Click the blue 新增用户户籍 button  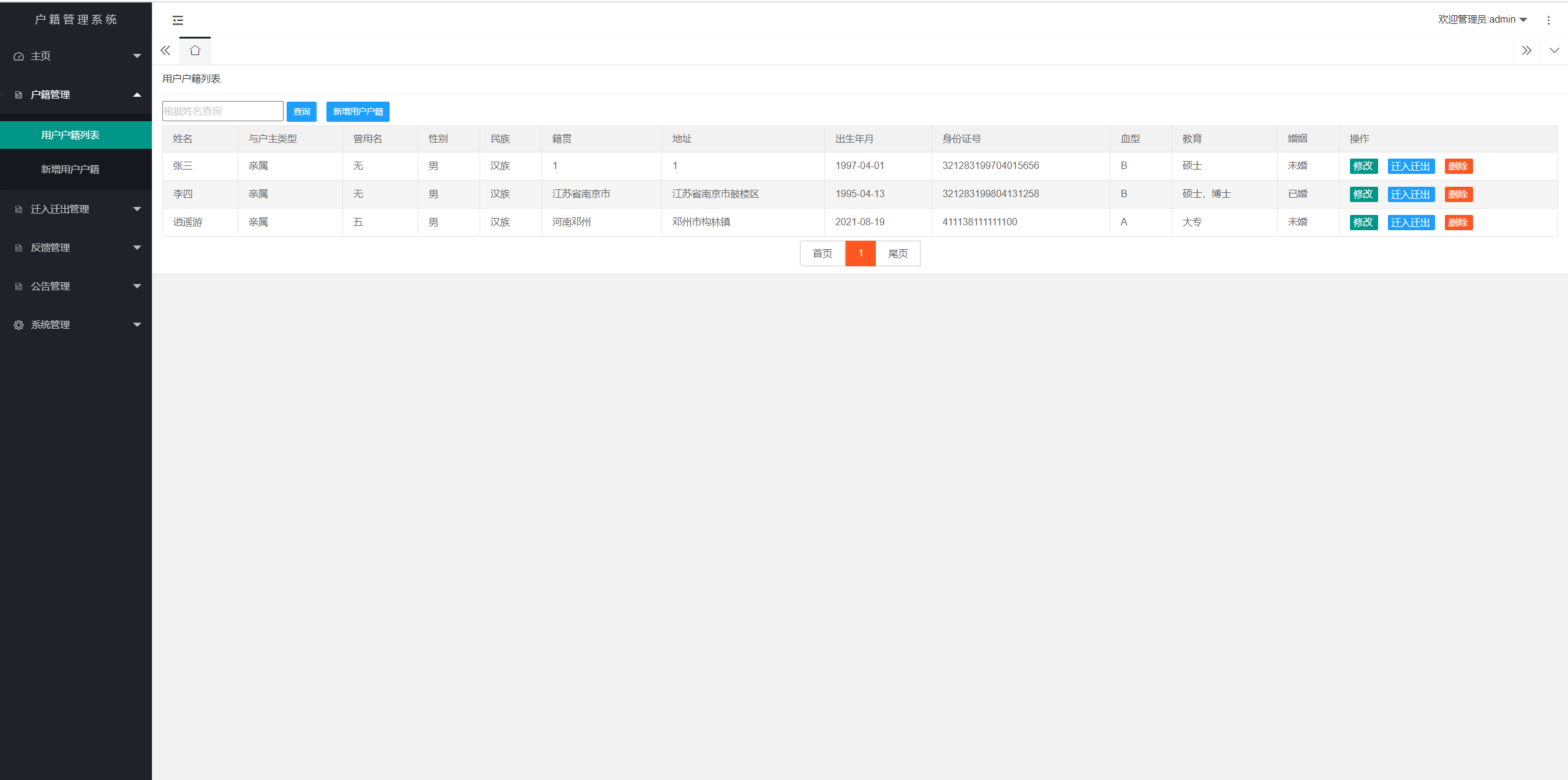point(358,111)
